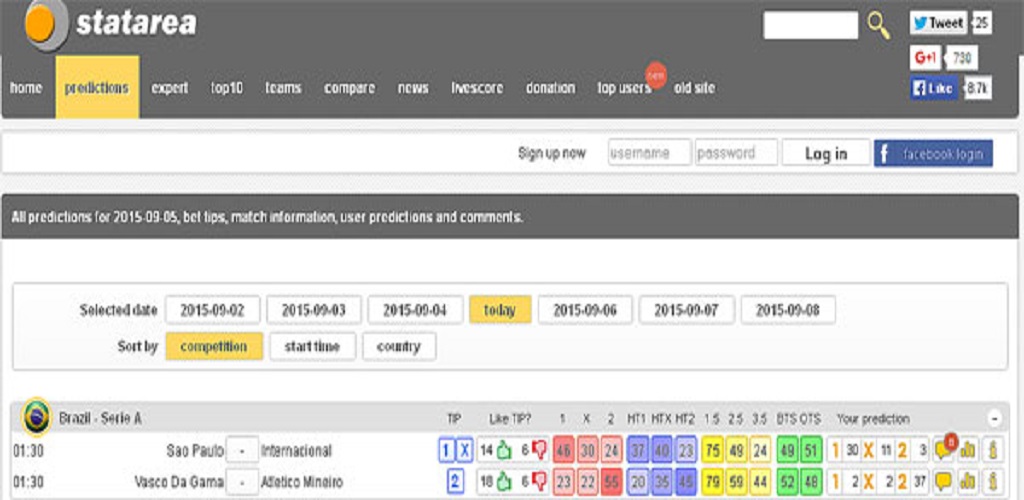Go to the top10 menu page

(x=226, y=88)
